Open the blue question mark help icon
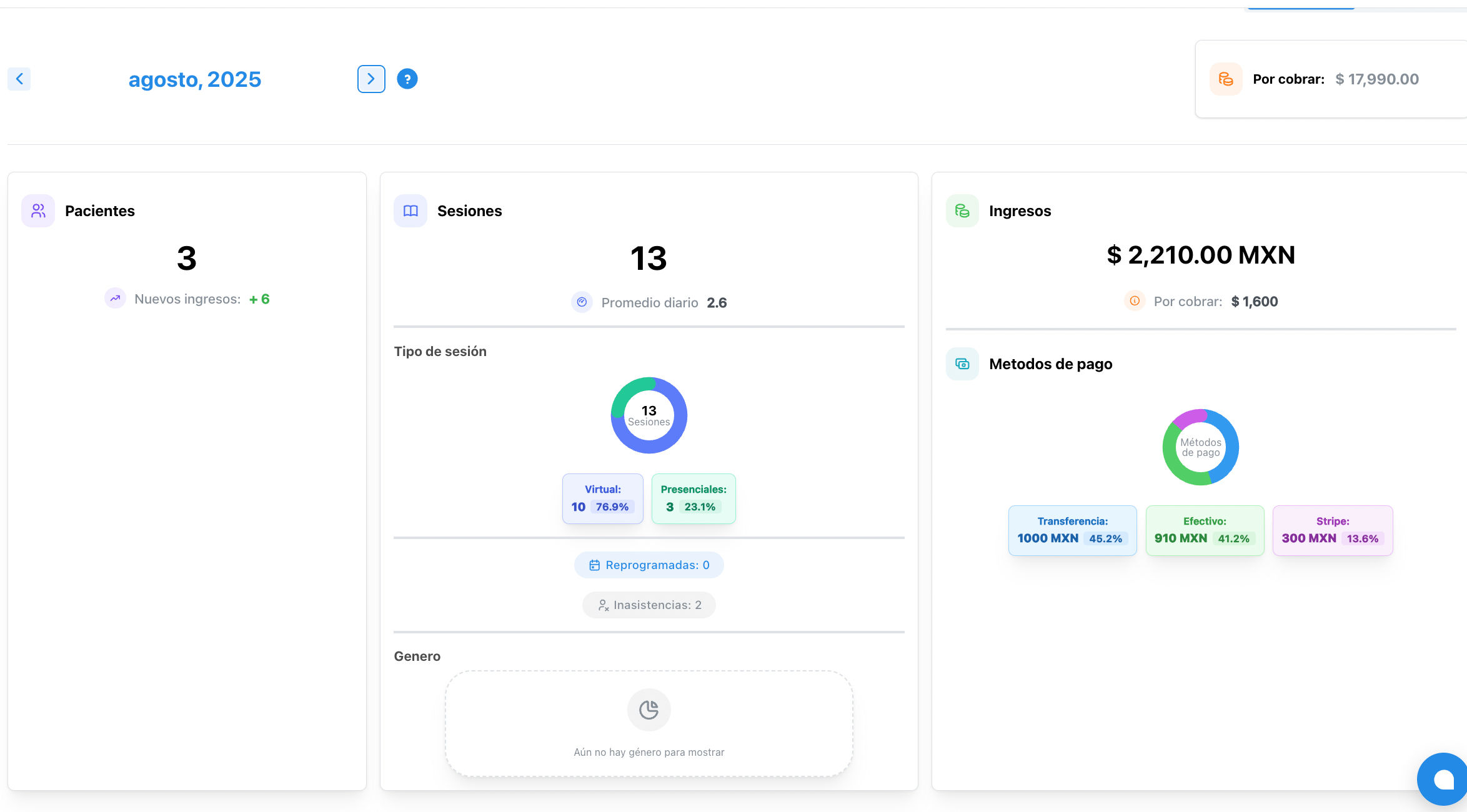Screen dimensions: 1467x812 [x=407, y=79]
